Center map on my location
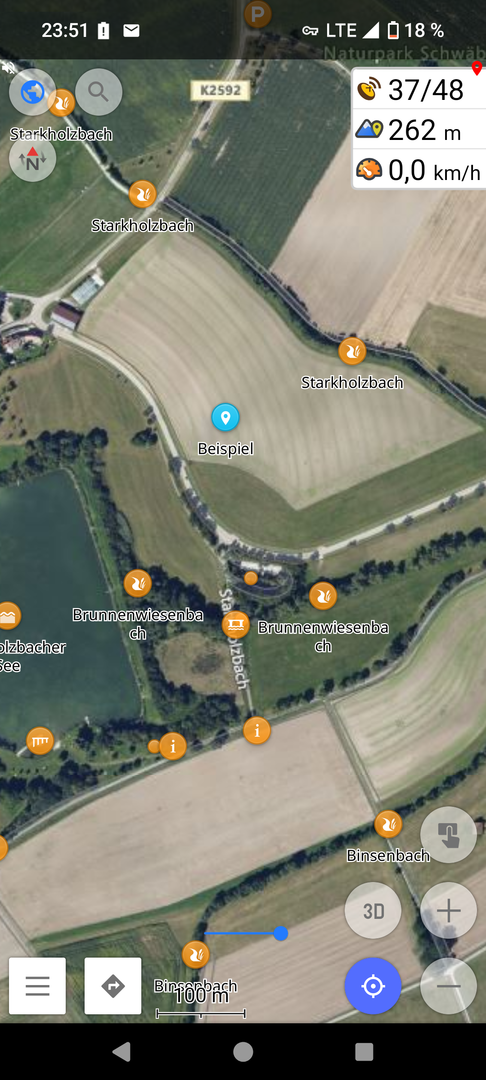 (373, 986)
